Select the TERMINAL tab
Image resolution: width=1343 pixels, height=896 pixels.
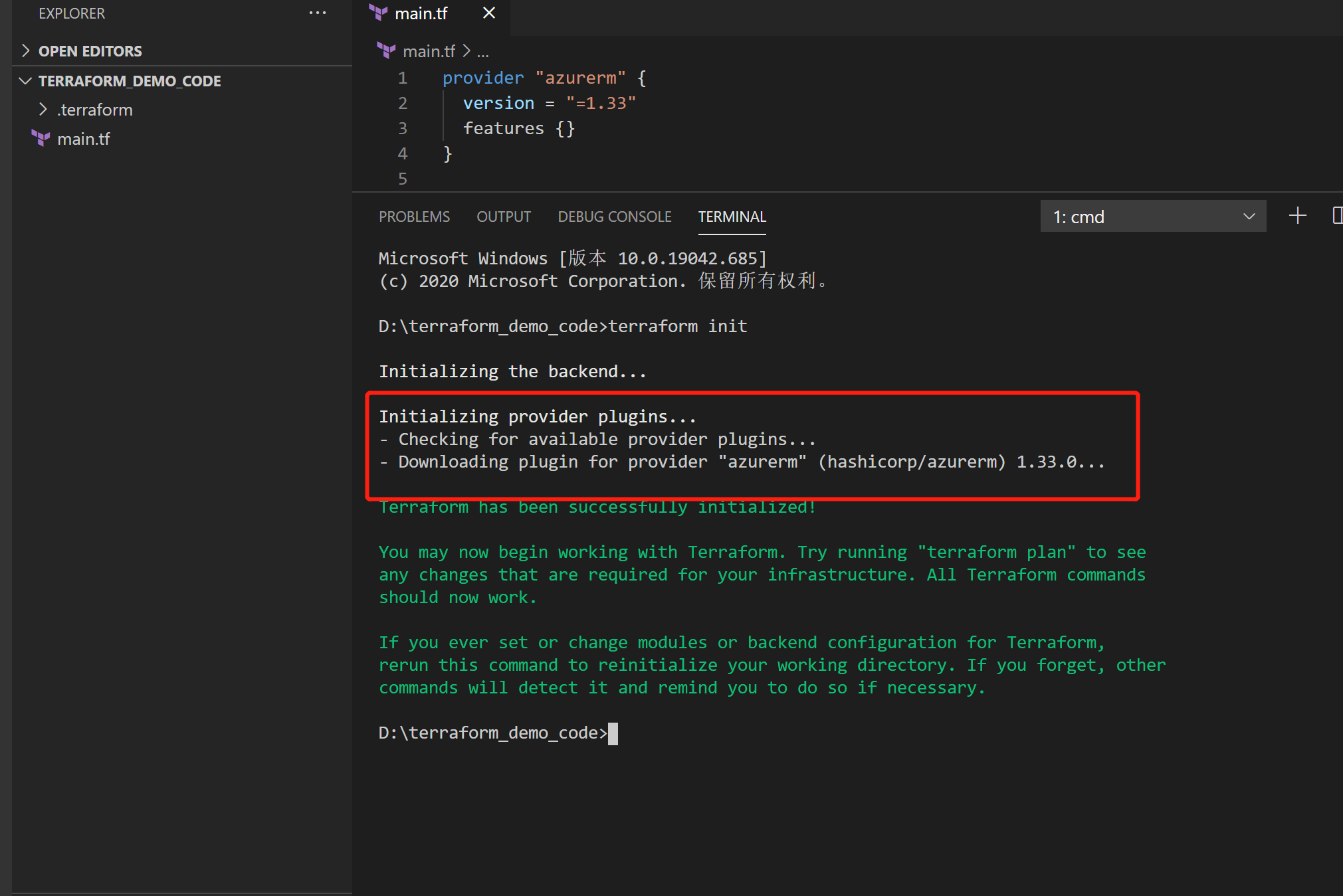tap(732, 217)
